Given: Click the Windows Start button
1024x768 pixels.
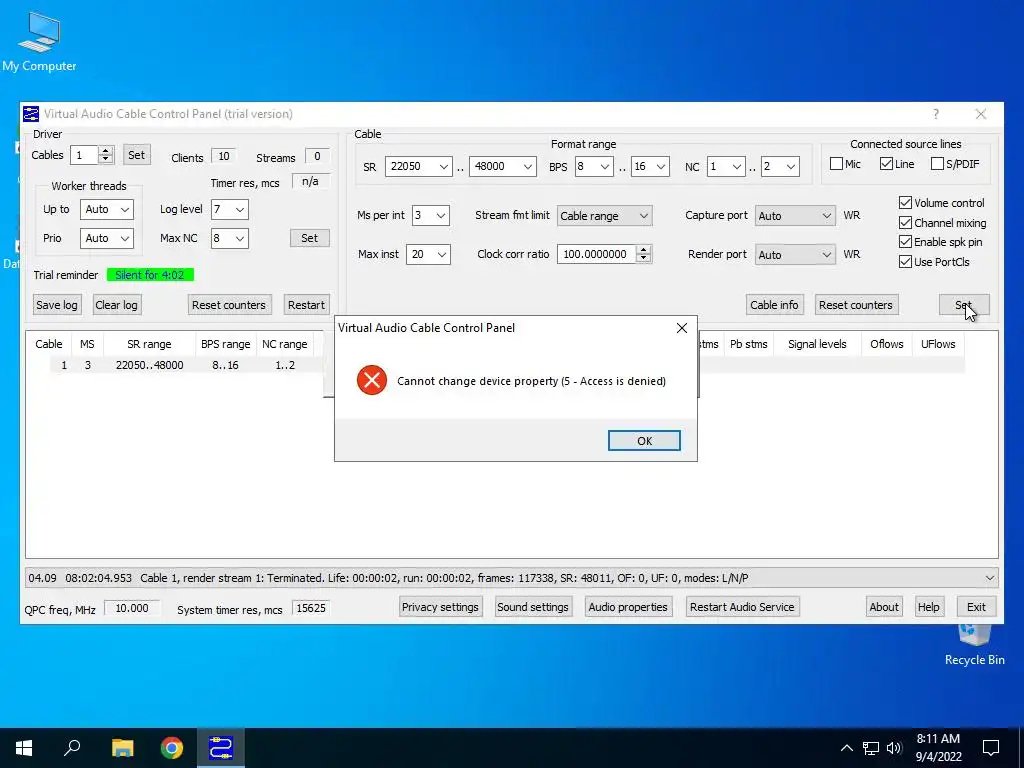Looking at the screenshot, I should pyautogui.click(x=24, y=748).
